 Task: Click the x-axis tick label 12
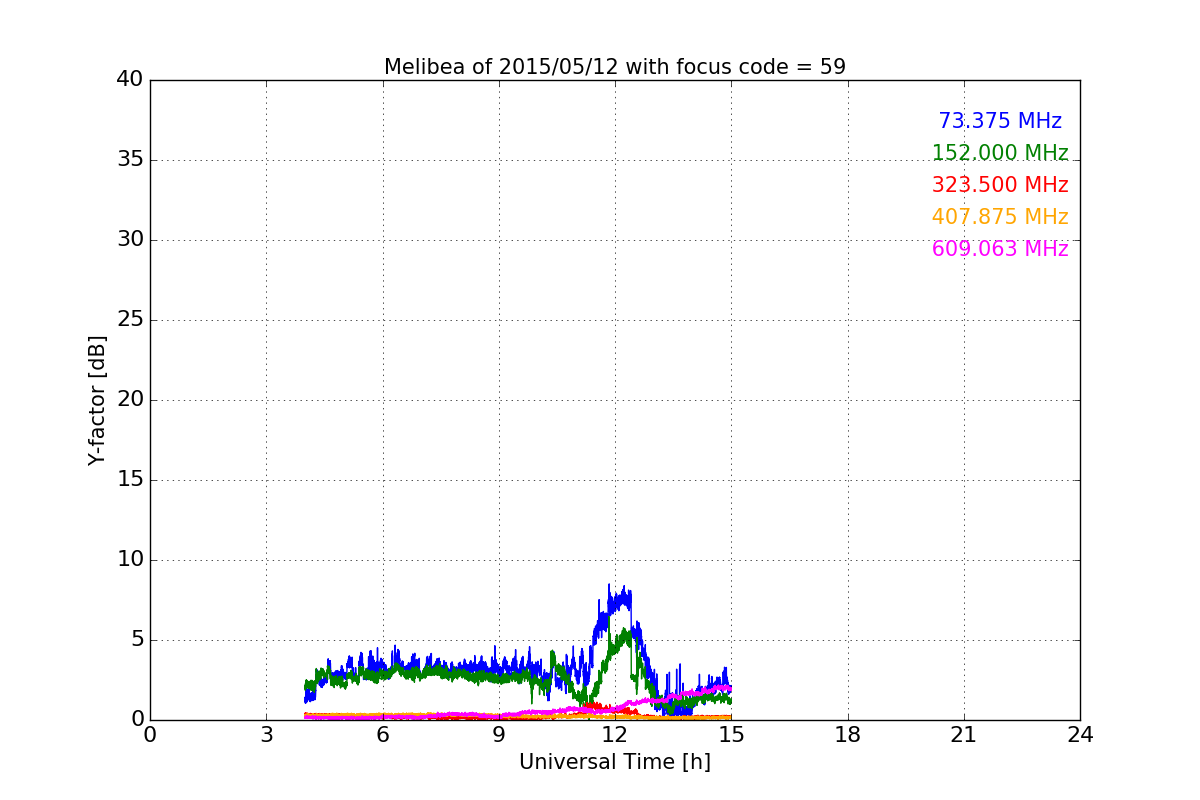pyautogui.click(x=615, y=735)
